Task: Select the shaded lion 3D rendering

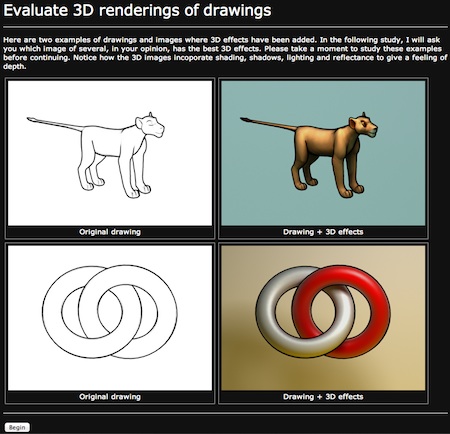Action: click(323, 153)
